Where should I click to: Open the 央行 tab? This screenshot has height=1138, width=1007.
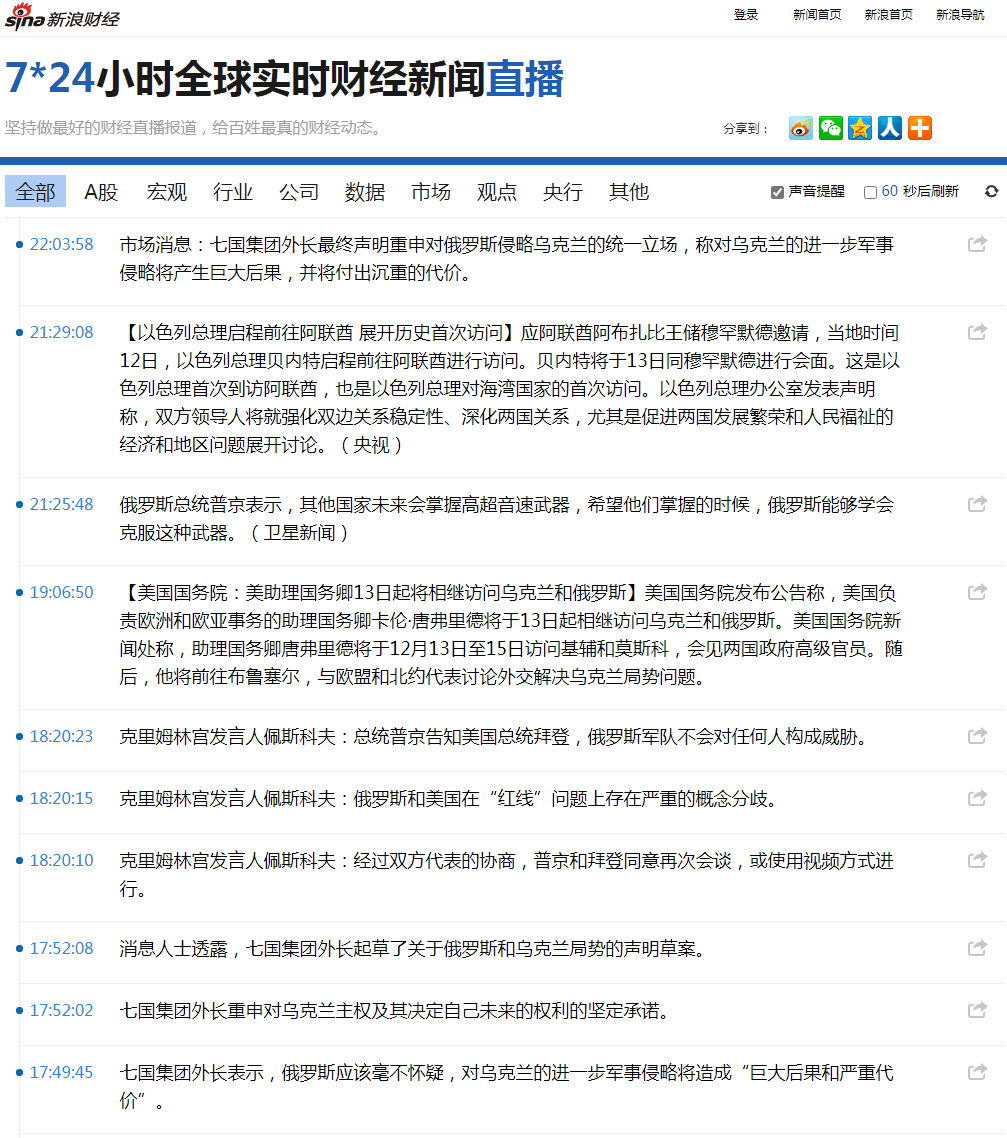coord(563,192)
